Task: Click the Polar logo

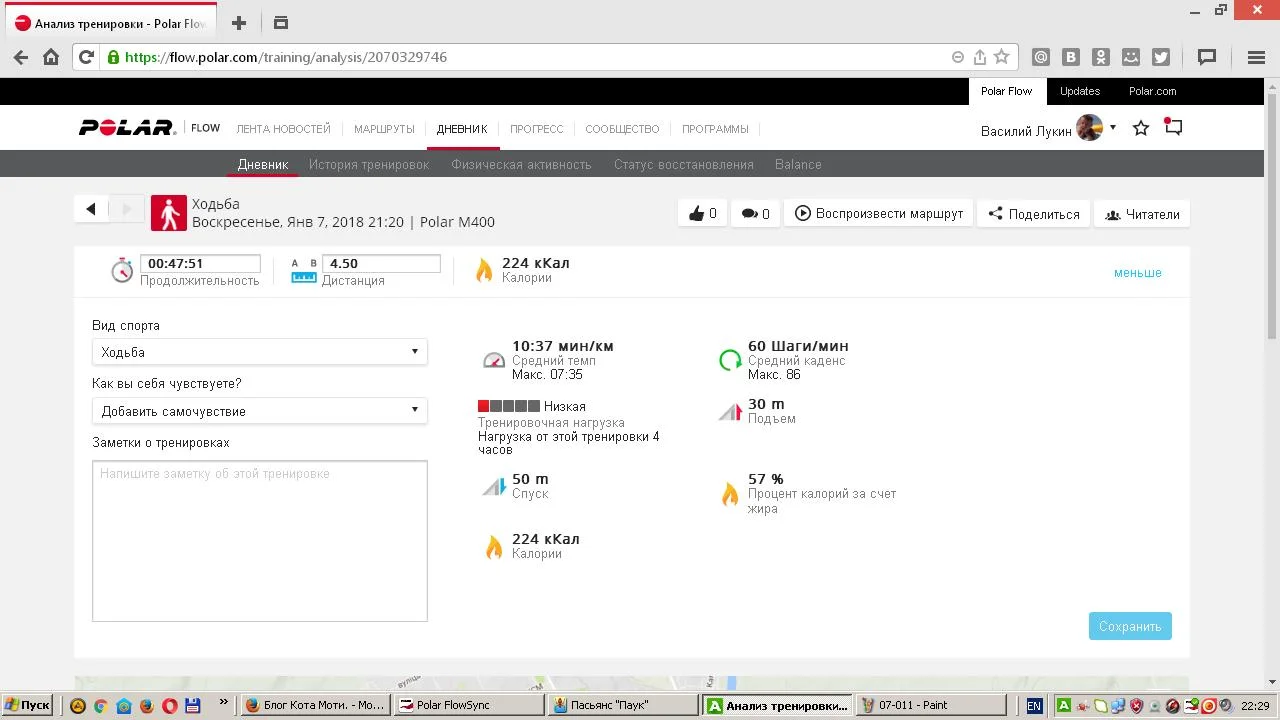Action: click(x=127, y=128)
